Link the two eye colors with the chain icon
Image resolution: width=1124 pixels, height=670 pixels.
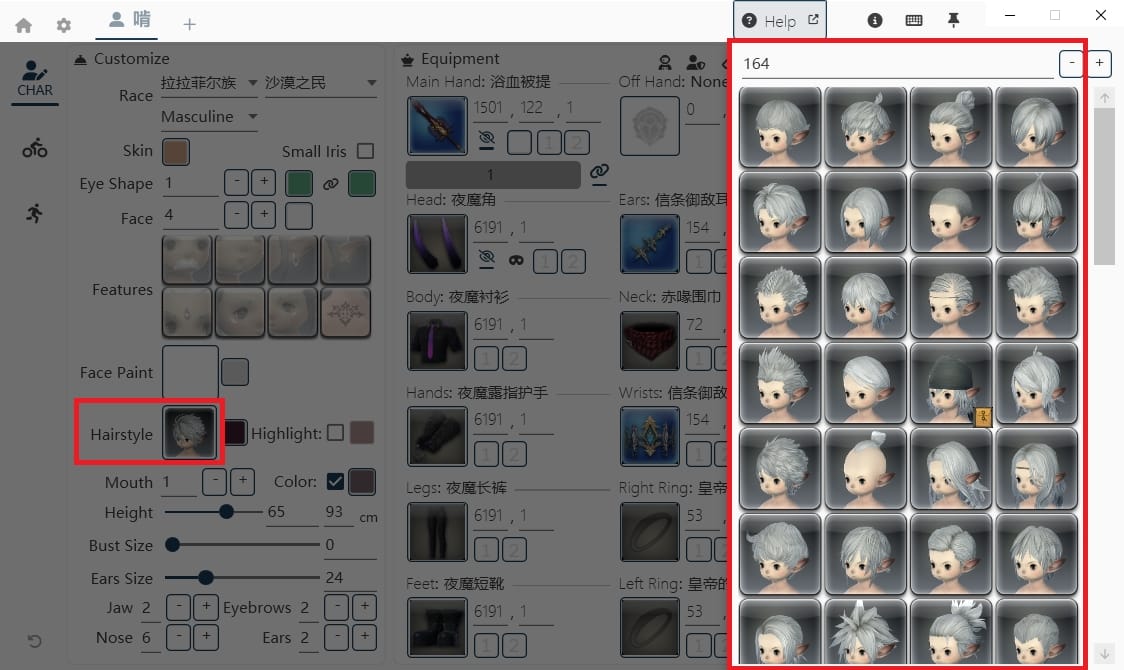330,184
